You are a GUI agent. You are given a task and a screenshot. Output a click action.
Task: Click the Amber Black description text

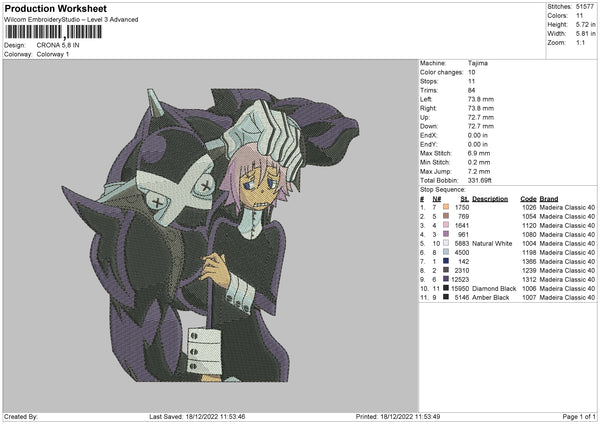coord(491,297)
